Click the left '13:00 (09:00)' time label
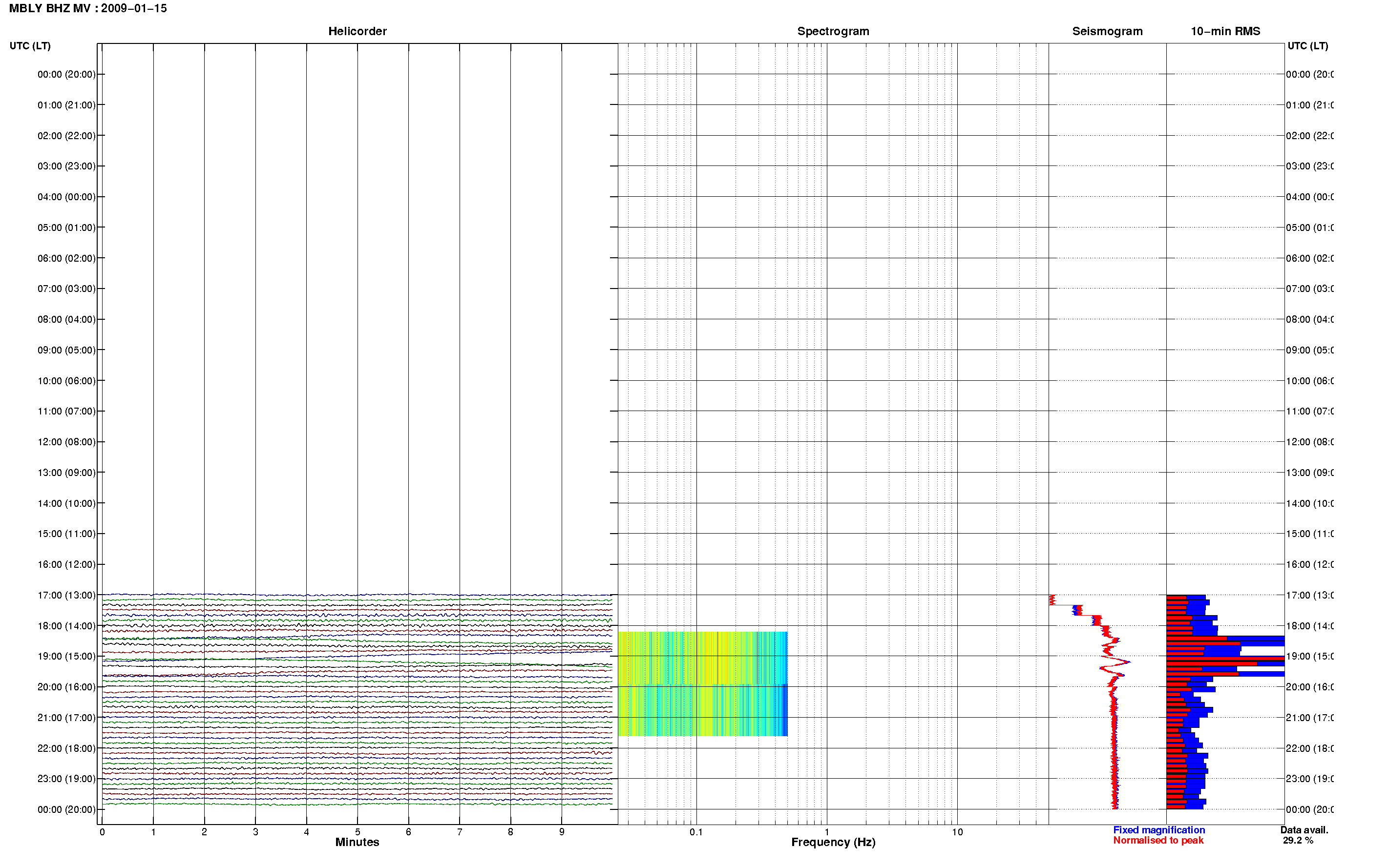Image resolution: width=1389 pixels, height=868 pixels. coord(66,473)
